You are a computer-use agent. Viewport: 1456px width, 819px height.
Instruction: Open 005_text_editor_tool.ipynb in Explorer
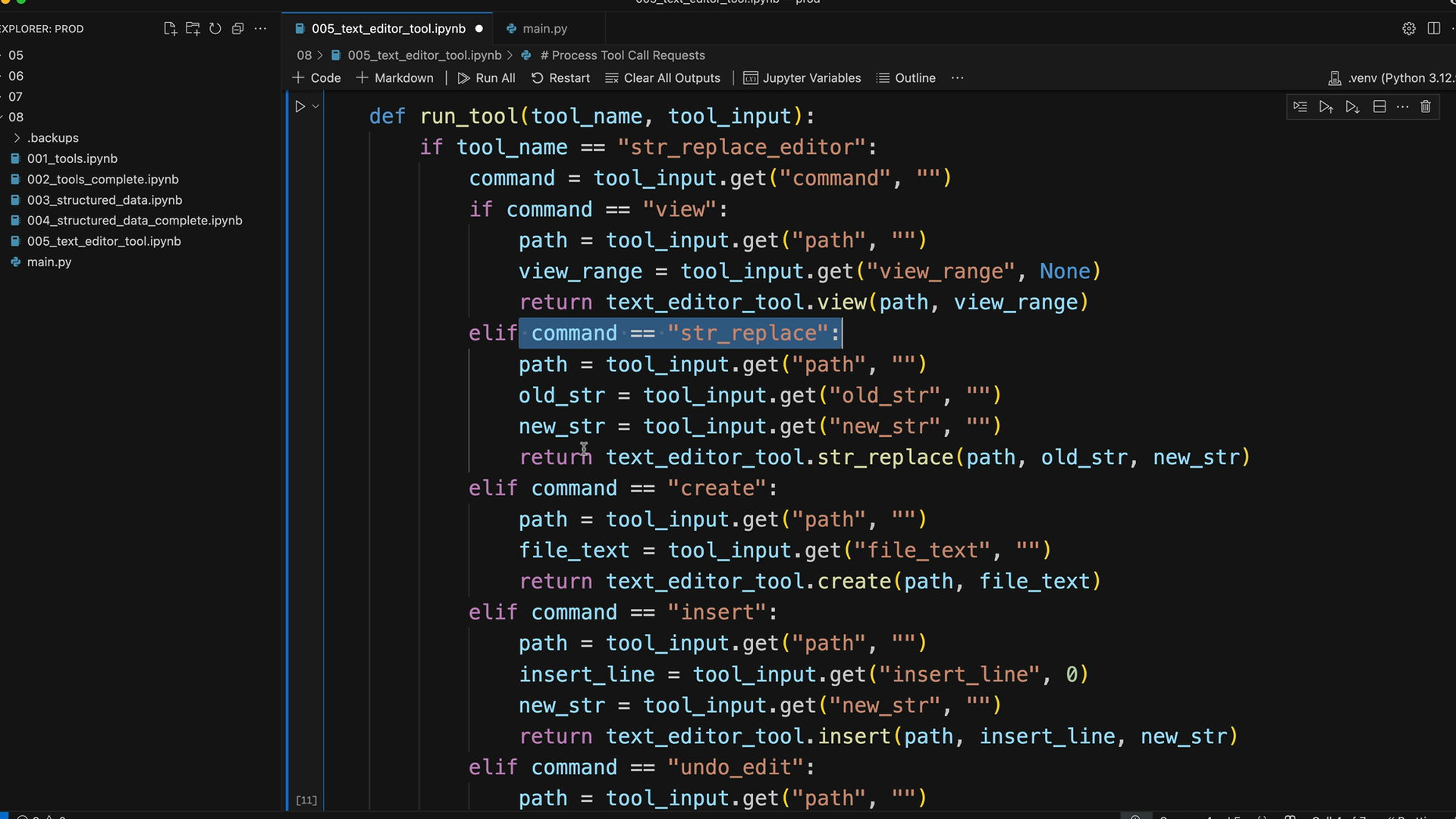point(104,241)
